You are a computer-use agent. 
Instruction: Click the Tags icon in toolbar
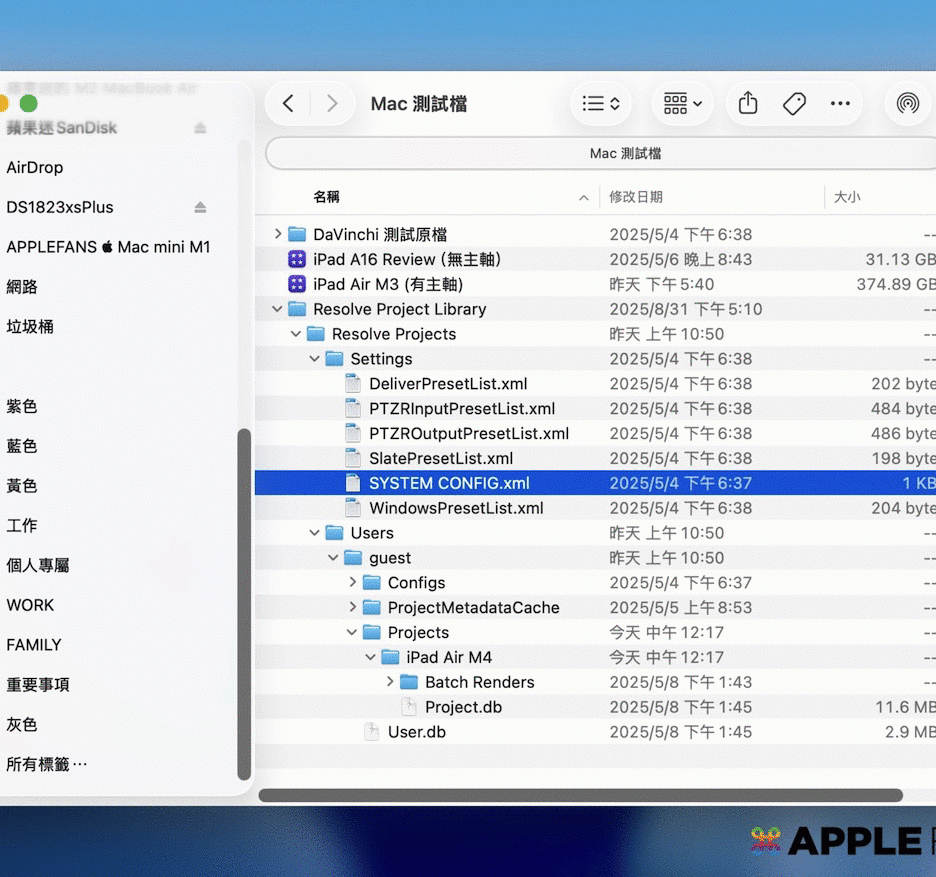tap(794, 104)
